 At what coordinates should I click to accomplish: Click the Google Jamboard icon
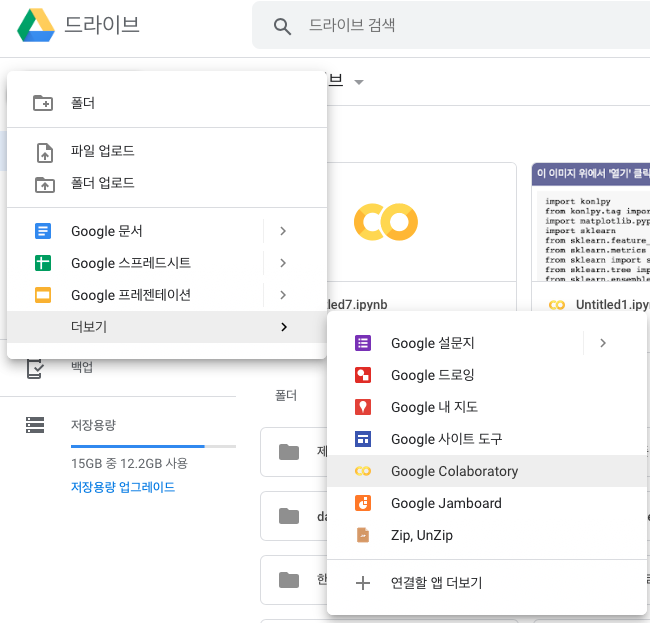(363, 503)
